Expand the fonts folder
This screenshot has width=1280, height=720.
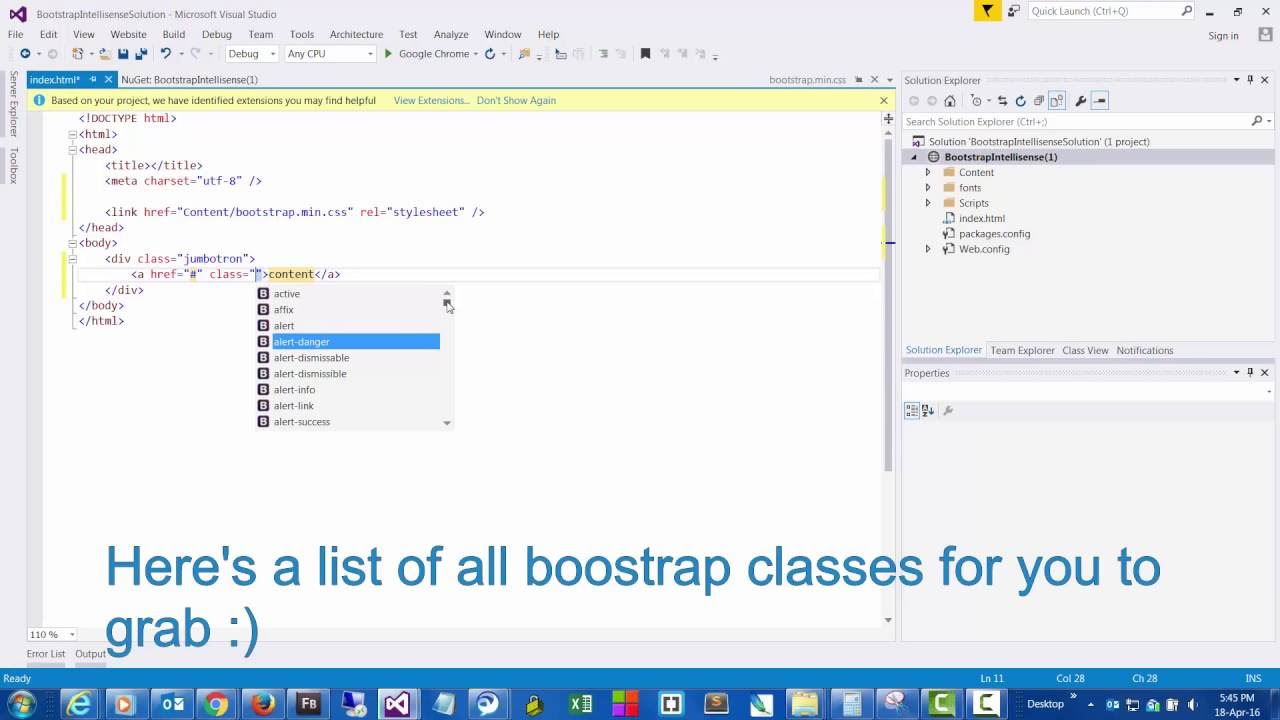(x=928, y=187)
